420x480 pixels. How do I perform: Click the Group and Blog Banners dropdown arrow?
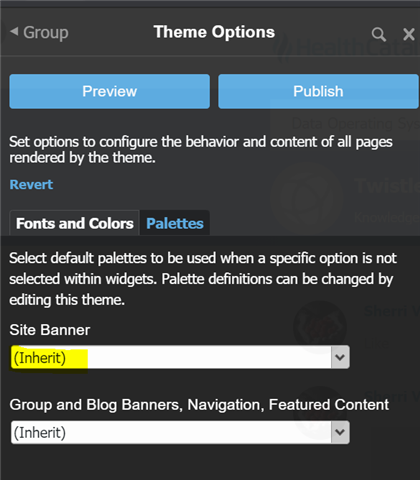click(340, 432)
